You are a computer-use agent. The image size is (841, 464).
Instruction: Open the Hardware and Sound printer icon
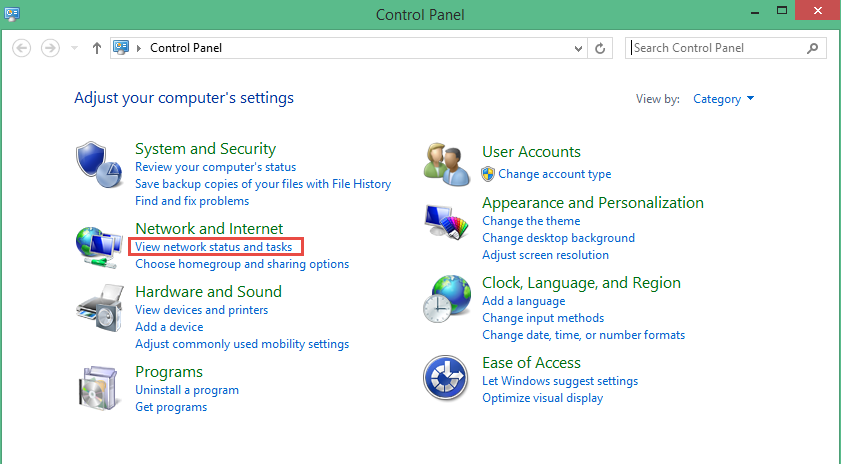tap(100, 308)
